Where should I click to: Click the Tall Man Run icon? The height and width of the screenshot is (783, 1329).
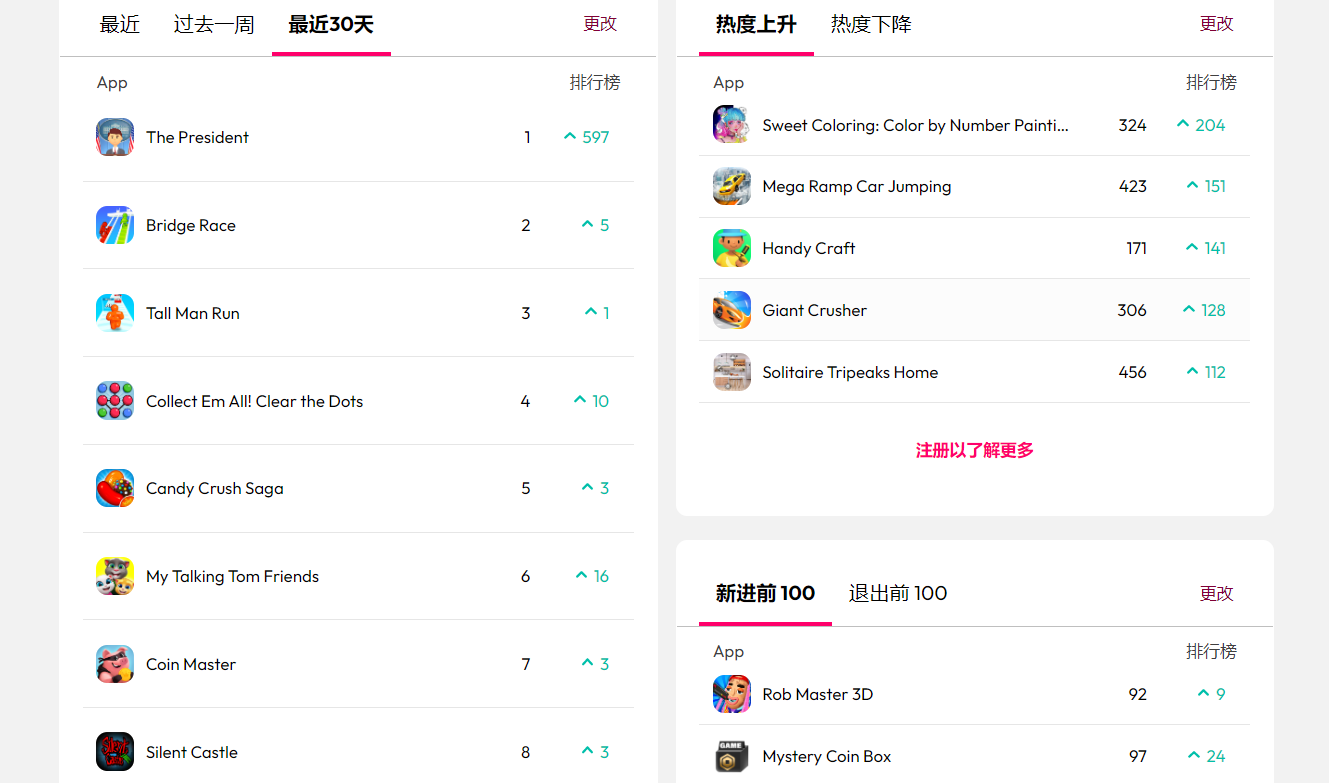[115, 313]
